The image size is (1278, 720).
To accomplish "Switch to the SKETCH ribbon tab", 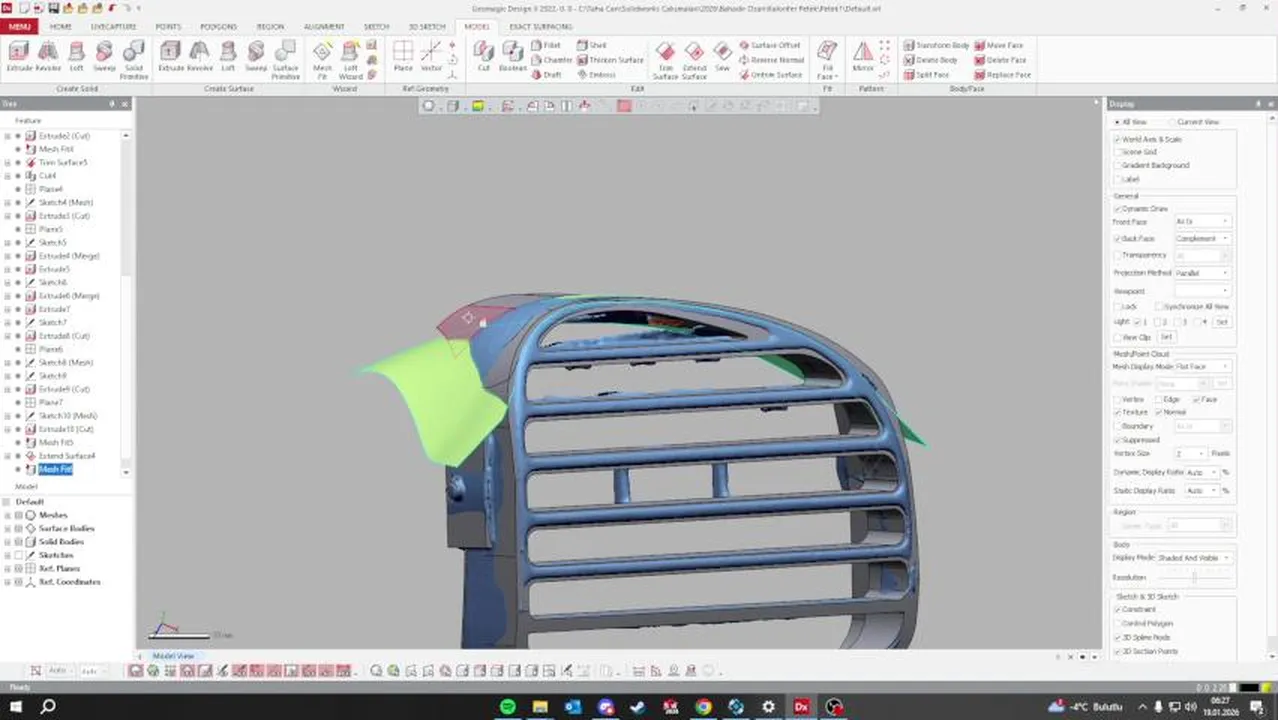I will pos(376,27).
